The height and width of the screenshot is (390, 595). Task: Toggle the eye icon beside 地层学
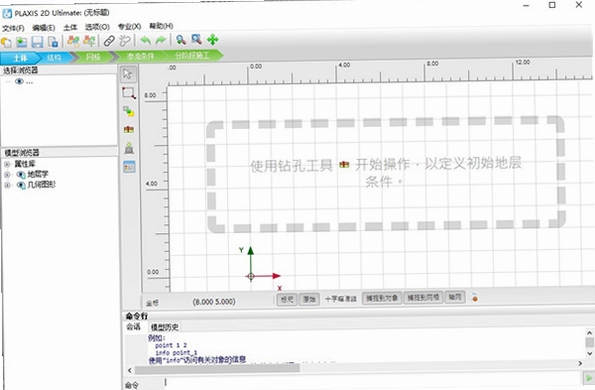tap(21, 175)
